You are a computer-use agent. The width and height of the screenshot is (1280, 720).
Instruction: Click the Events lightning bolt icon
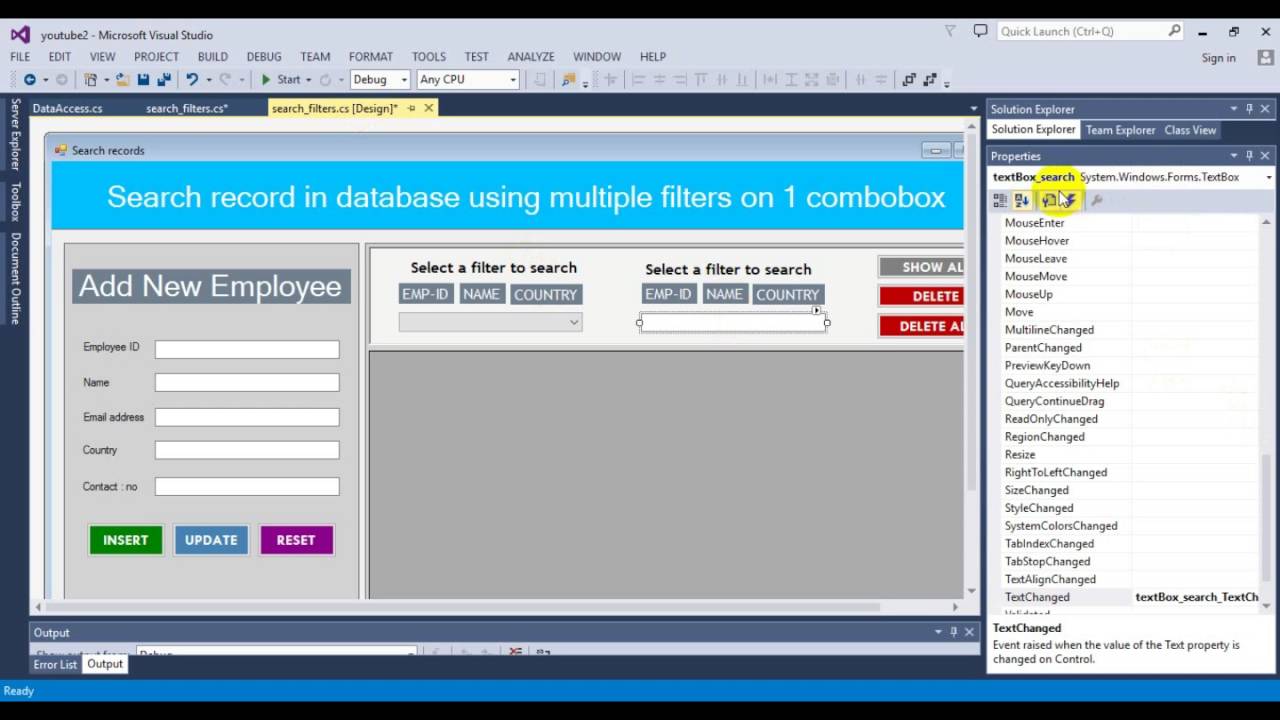click(1069, 201)
